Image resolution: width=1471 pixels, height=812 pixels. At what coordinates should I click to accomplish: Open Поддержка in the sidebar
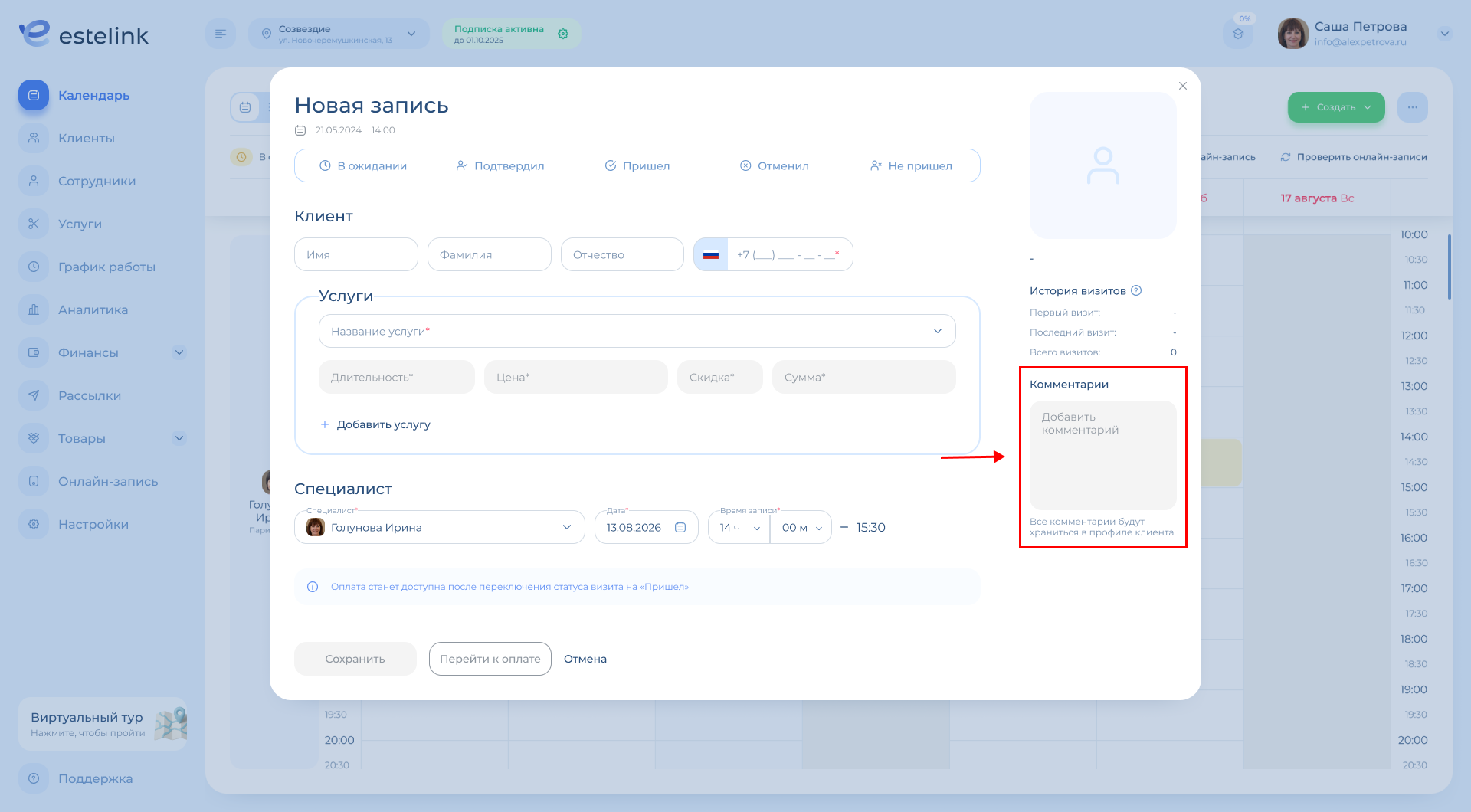click(x=95, y=778)
